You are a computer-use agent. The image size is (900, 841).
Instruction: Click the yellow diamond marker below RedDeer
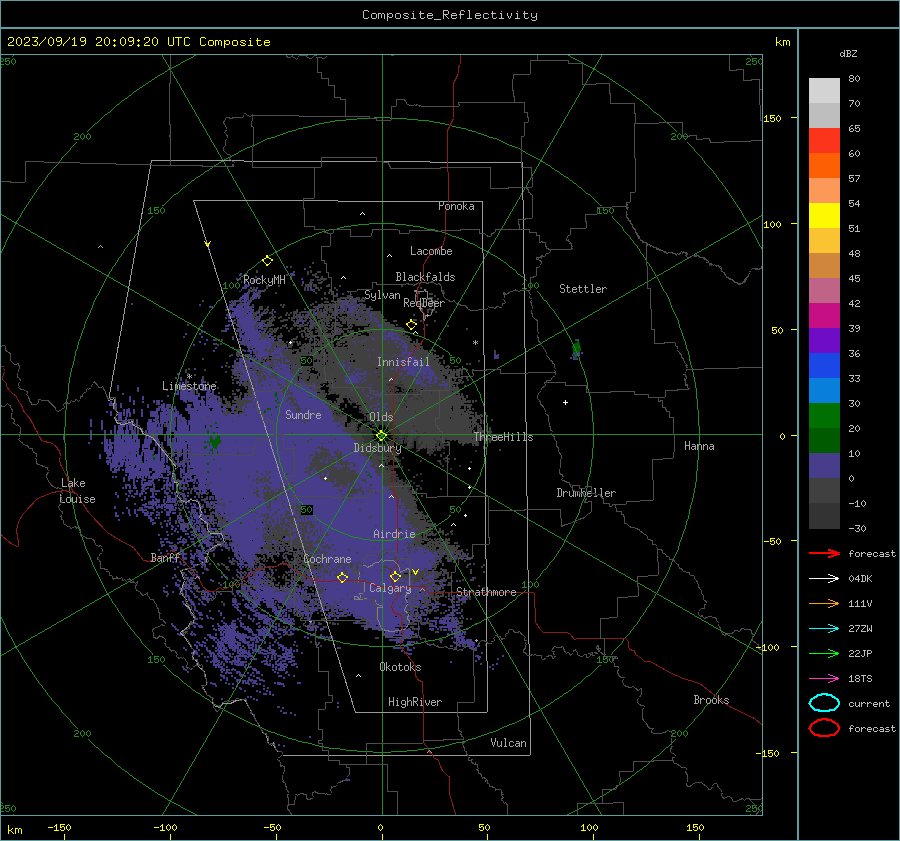pos(412,325)
